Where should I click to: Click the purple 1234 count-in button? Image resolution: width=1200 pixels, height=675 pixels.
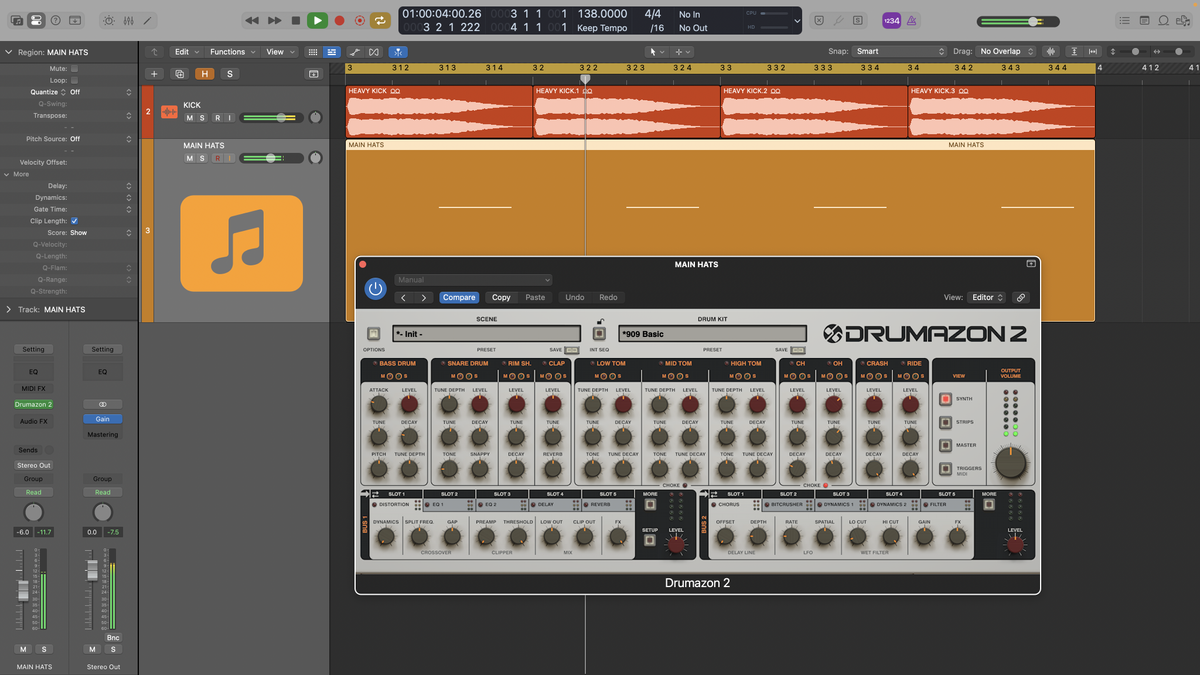[x=890, y=20]
